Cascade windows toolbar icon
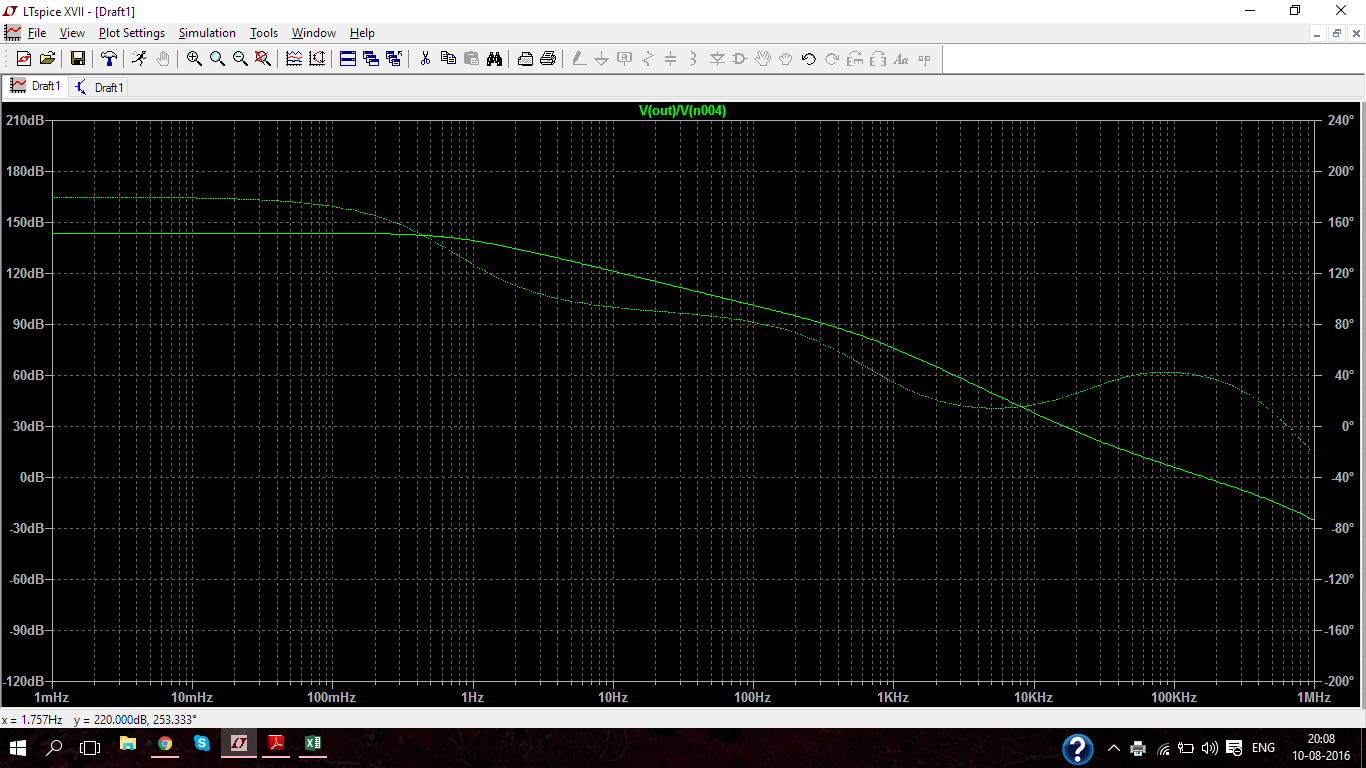The image size is (1366, 768). (371, 59)
